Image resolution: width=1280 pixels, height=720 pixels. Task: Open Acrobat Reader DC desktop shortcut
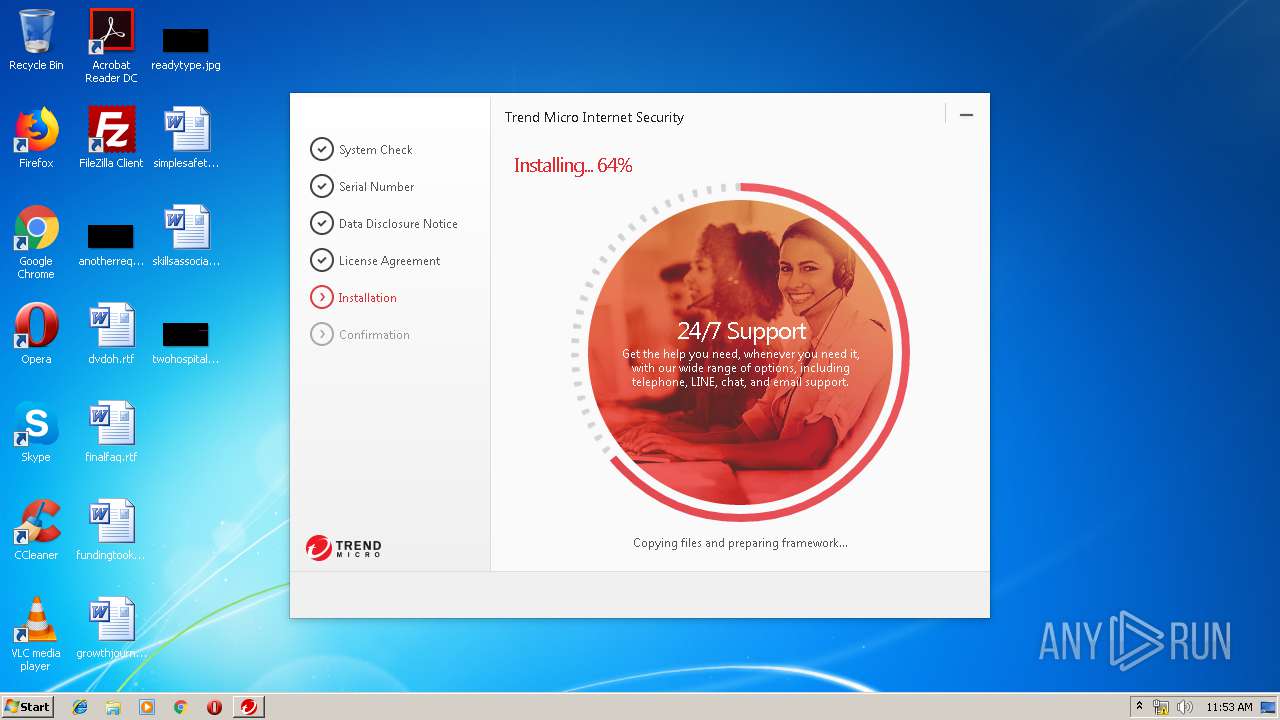111,46
